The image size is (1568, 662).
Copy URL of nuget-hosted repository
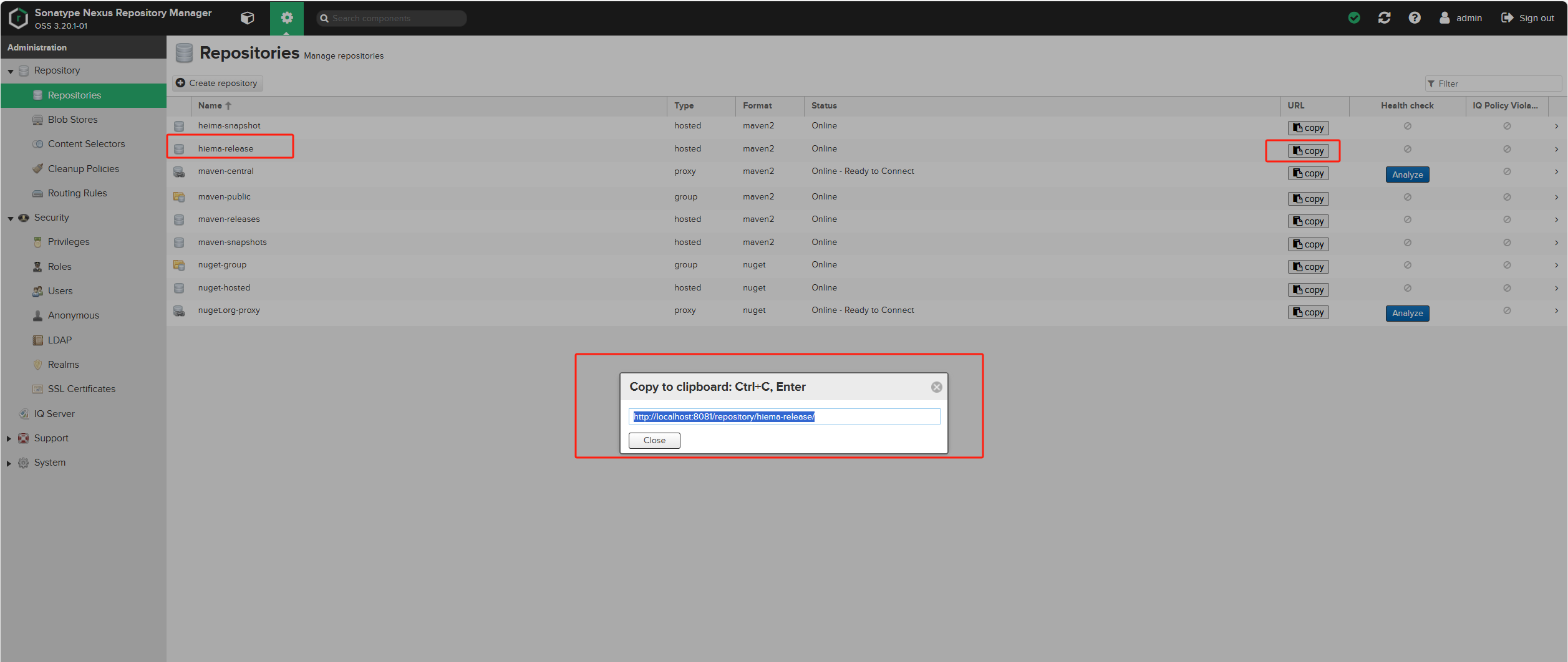click(x=1309, y=290)
